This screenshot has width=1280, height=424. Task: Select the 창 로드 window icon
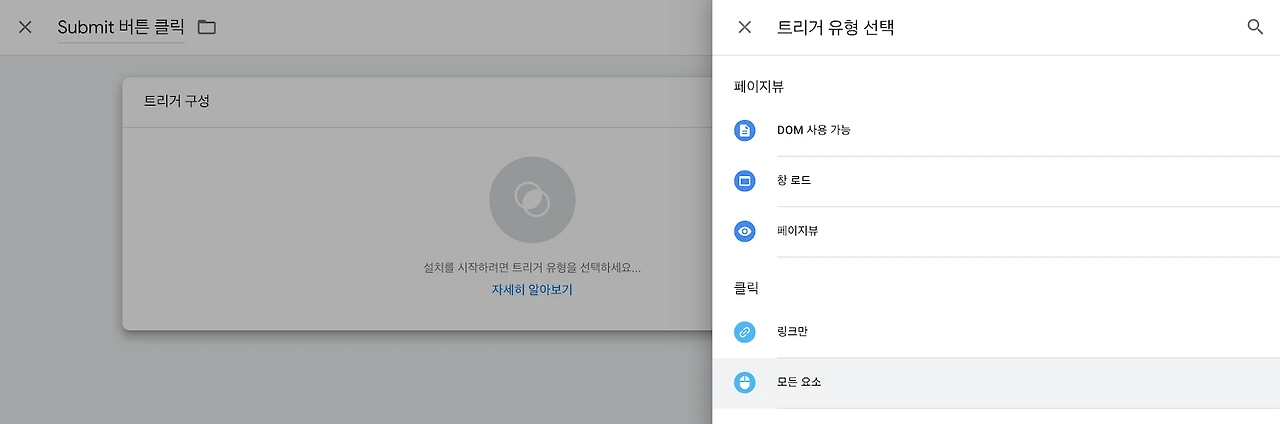[744, 181]
